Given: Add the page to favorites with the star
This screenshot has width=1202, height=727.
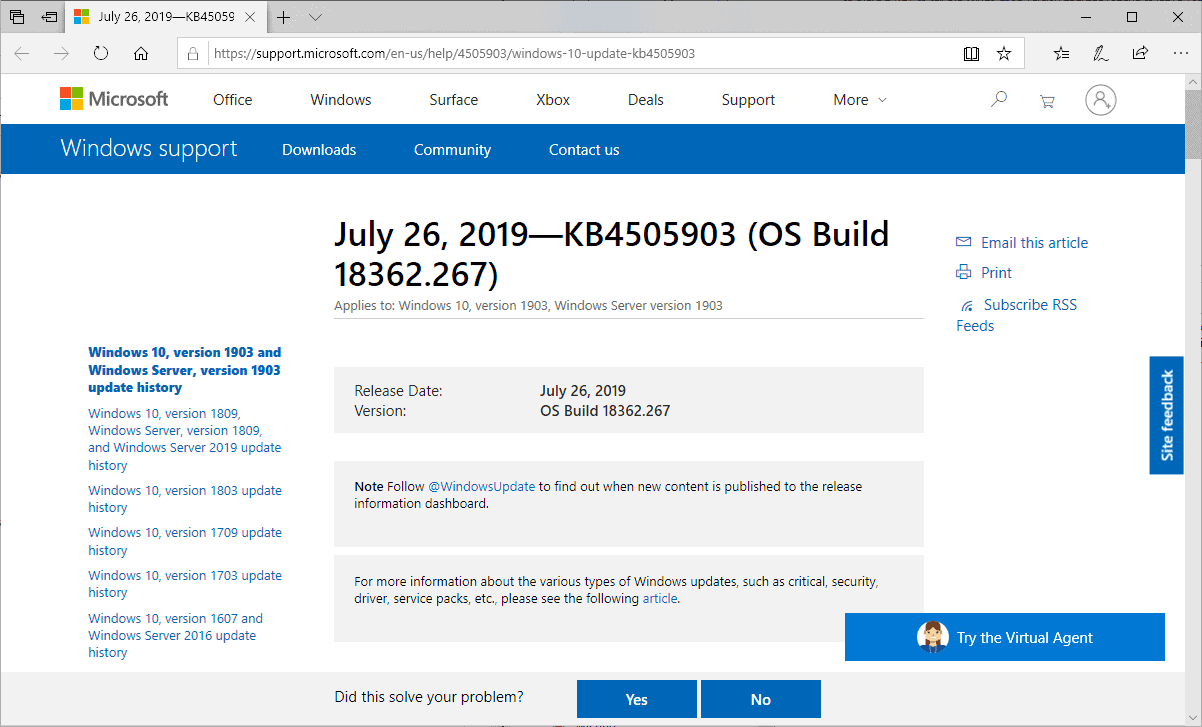Looking at the screenshot, I should [1003, 53].
